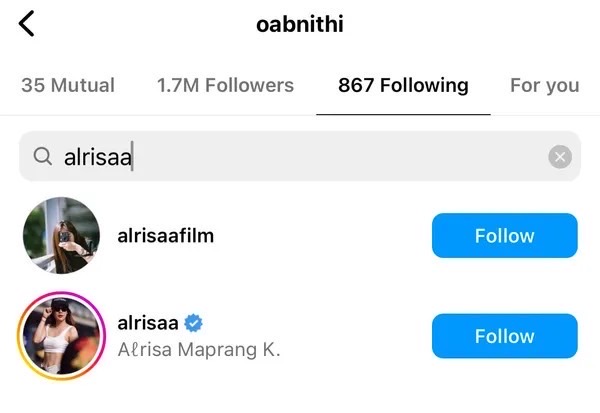
Task: Tap the oabnithi page title
Action: [x=300, y=24]
